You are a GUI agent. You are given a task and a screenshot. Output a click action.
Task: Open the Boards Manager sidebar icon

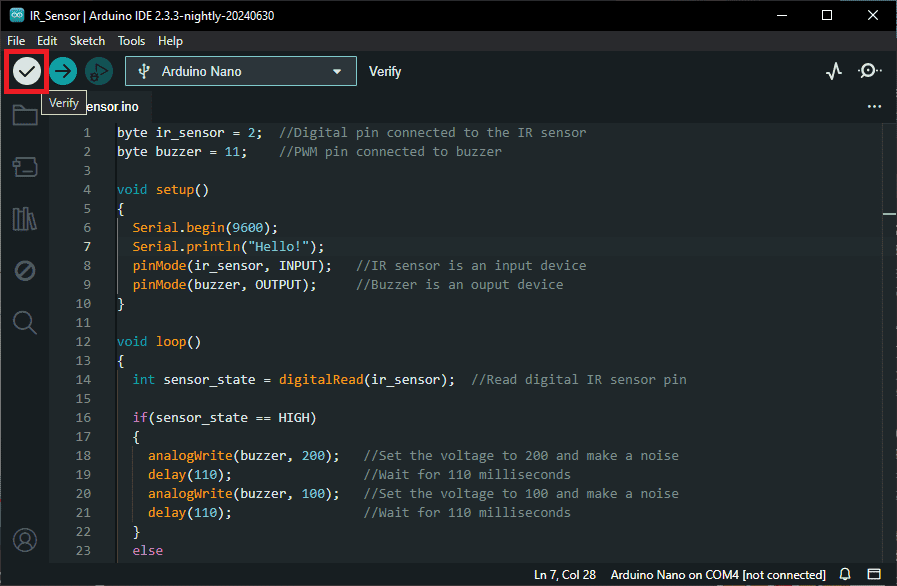click(x=25, y=167)
